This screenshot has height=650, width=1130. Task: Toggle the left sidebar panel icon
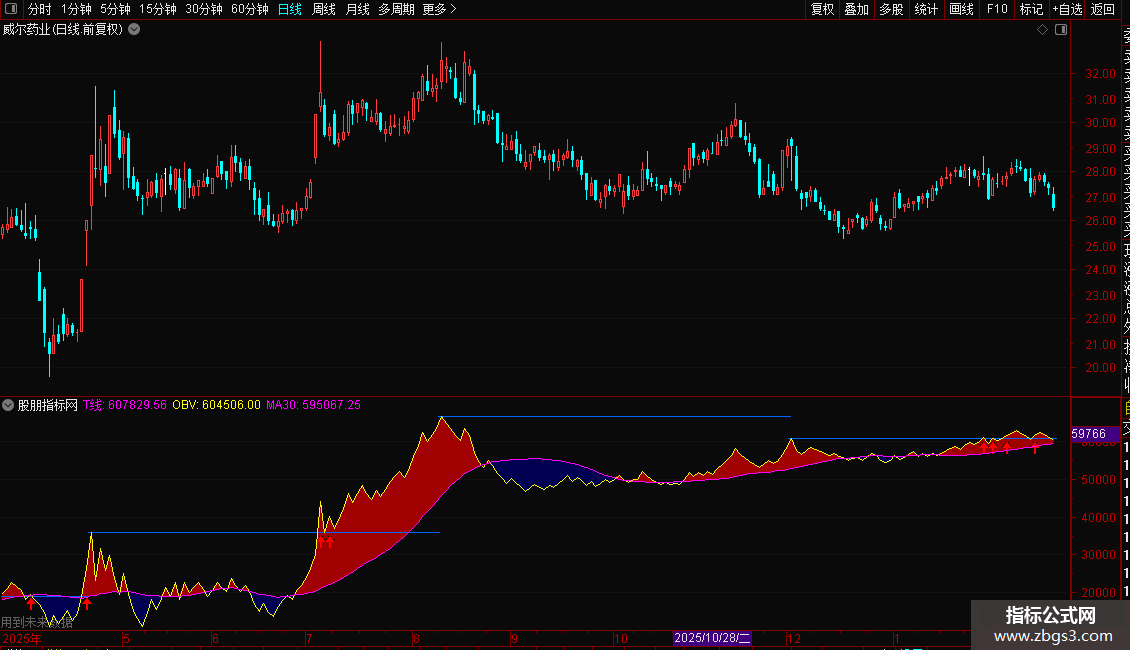(x=13, y=9)
